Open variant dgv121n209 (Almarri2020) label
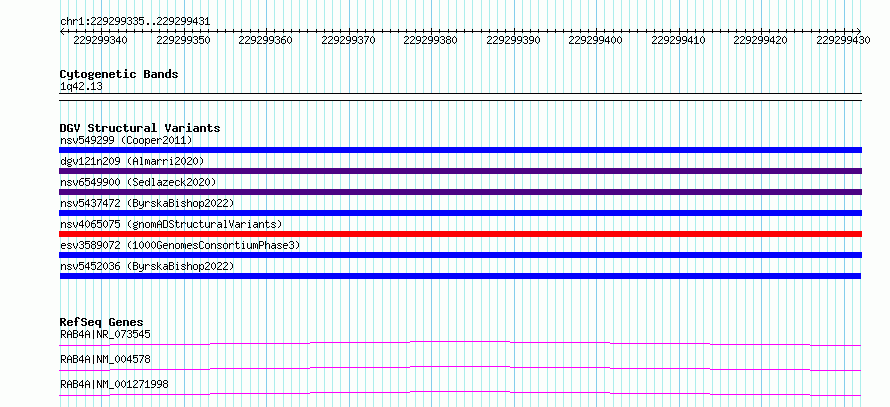The width and height of the screenshot is (890, 407). pyautogui.click(x=132, y=161)
